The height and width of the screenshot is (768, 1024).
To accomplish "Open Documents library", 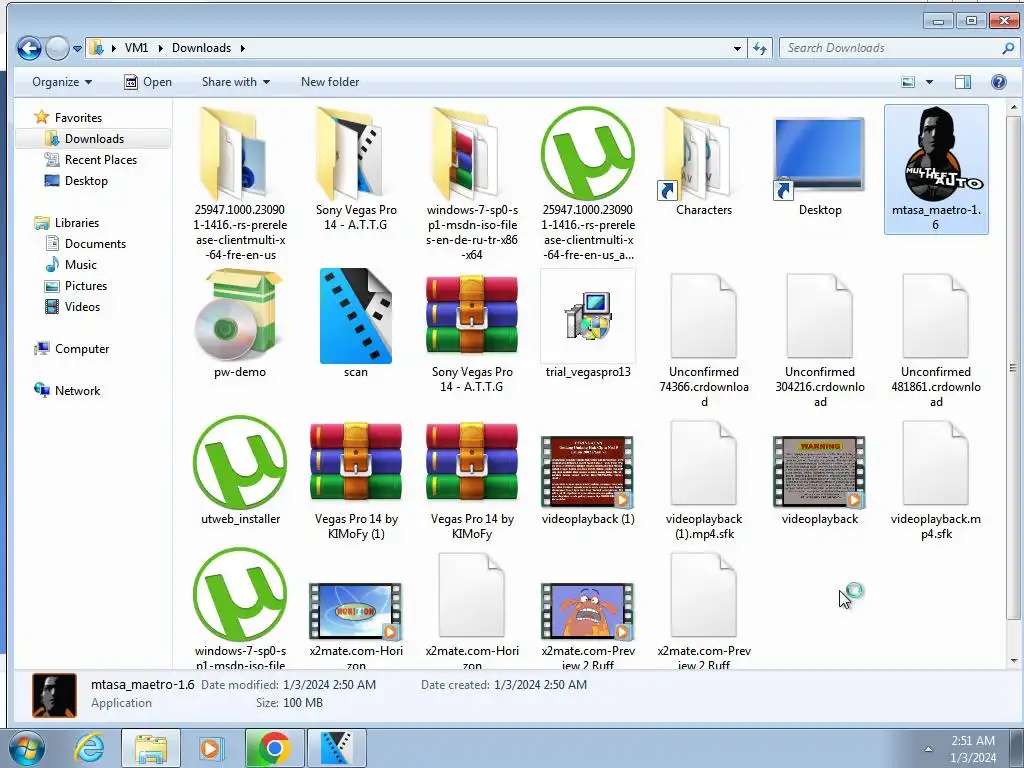I will pyautogui.click(x=95, y=244).
